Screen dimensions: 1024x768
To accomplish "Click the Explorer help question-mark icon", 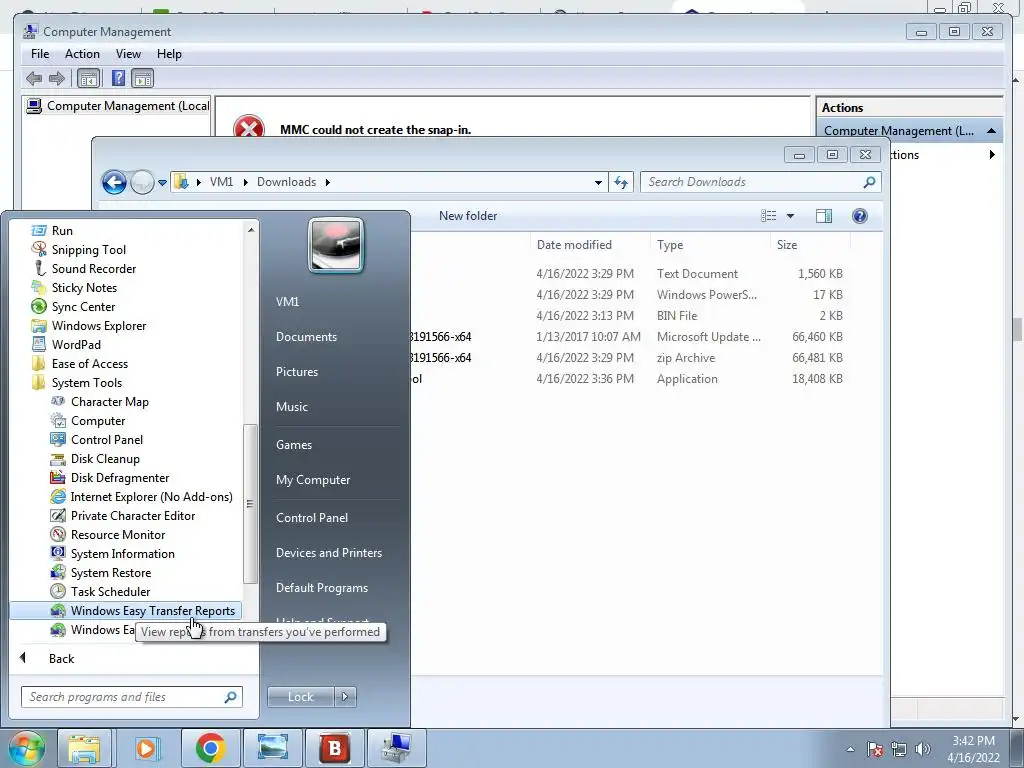I will pyautogui.click(x=859, y=216).
